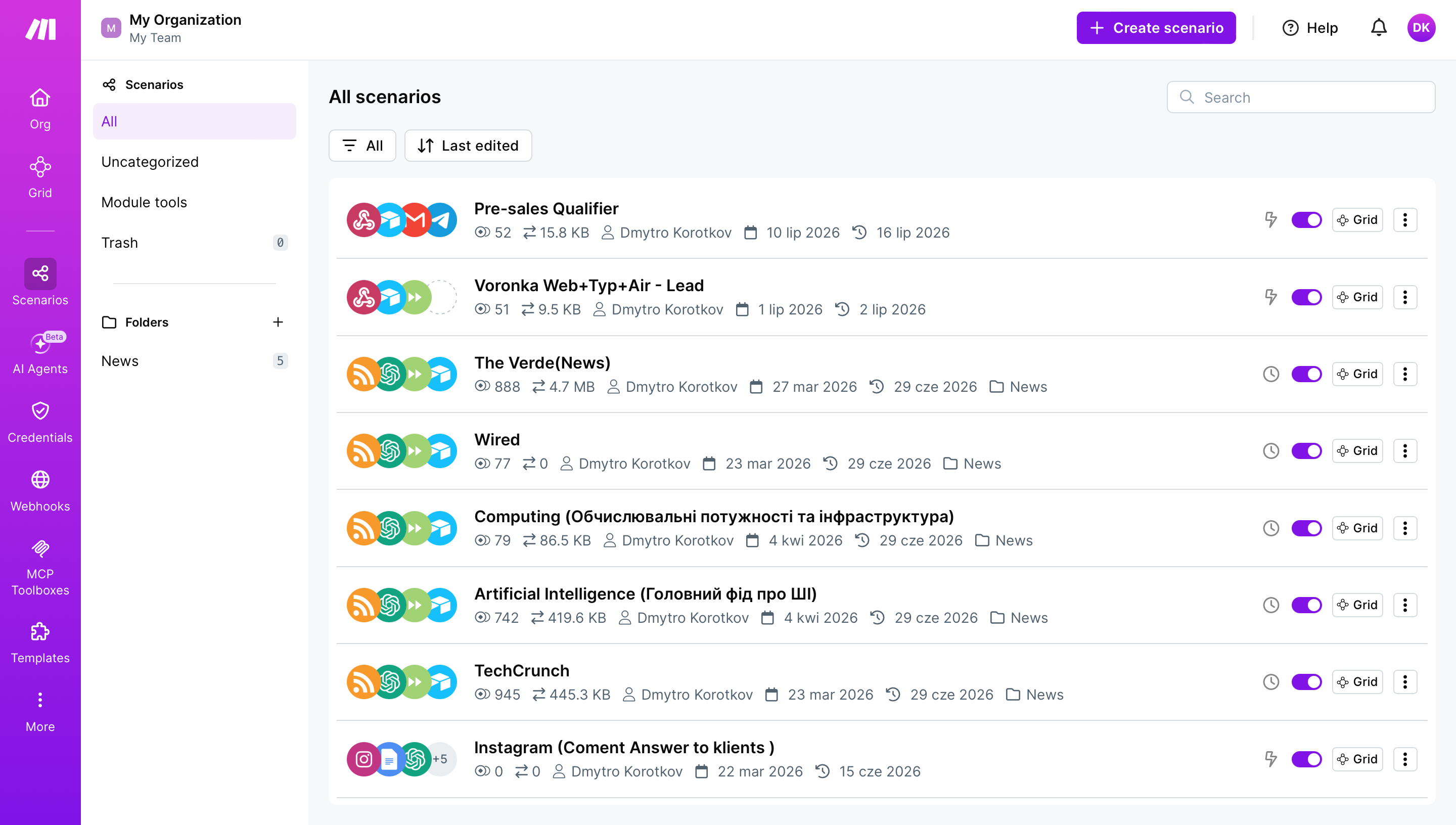Open the Artificial Intelligence scenario title
The height and width of the screenshot is (825, 1456).
coord(645,594)
